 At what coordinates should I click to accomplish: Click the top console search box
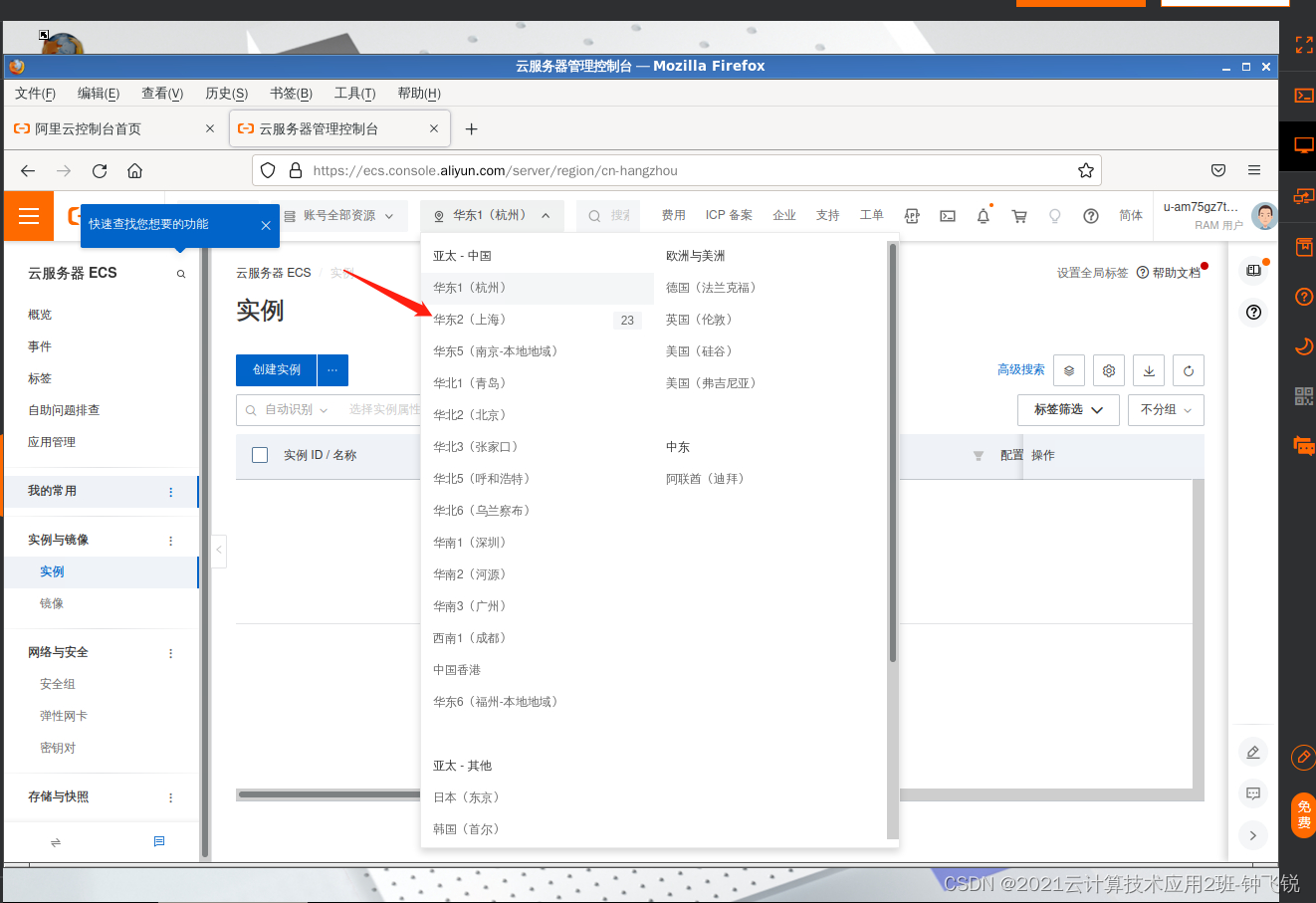click(x=608, y=215)
